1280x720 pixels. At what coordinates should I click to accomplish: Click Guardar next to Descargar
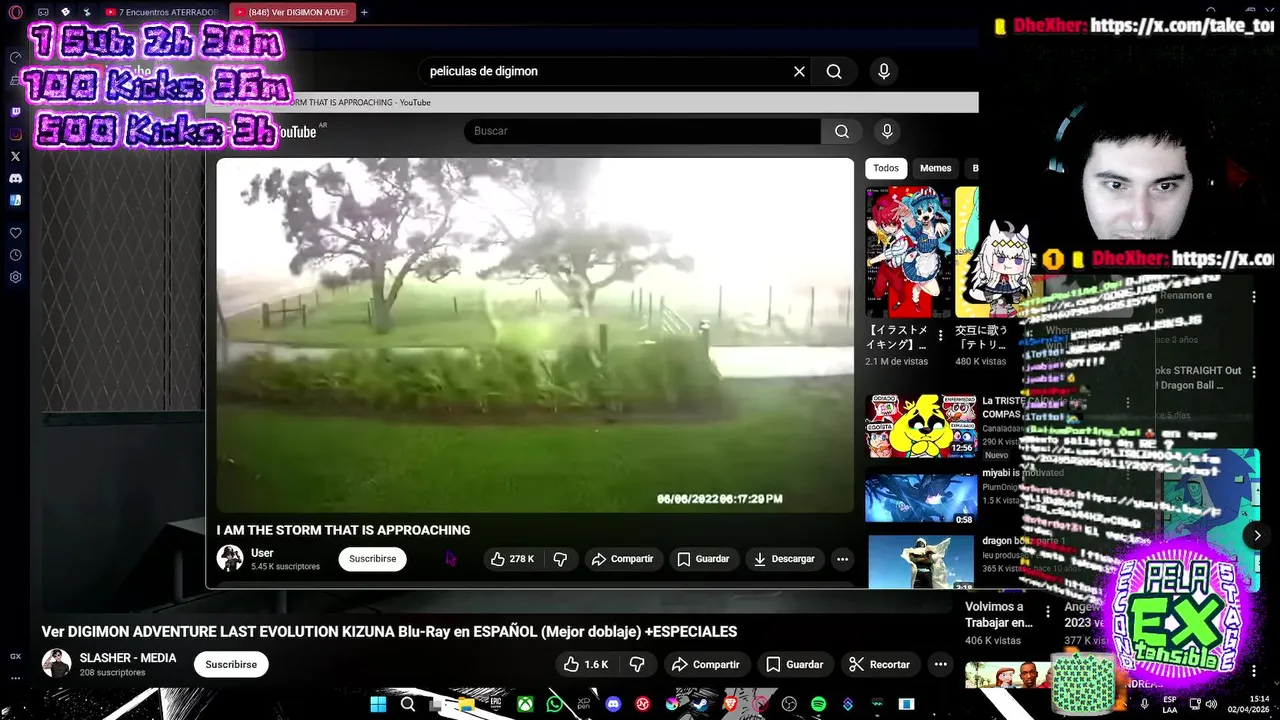coord(703,559)
